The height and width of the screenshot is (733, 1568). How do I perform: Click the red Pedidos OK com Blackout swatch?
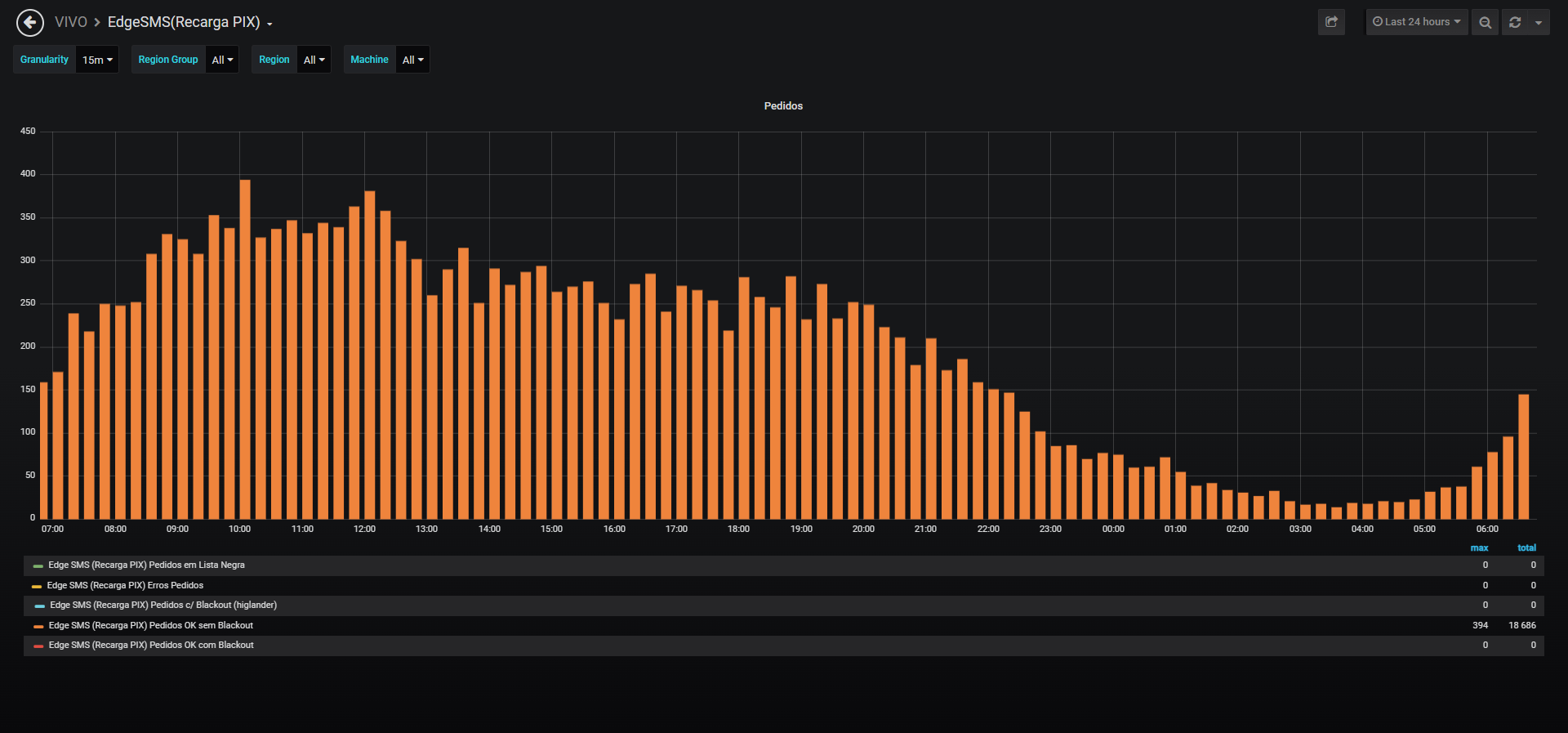(x=38, y=646)
